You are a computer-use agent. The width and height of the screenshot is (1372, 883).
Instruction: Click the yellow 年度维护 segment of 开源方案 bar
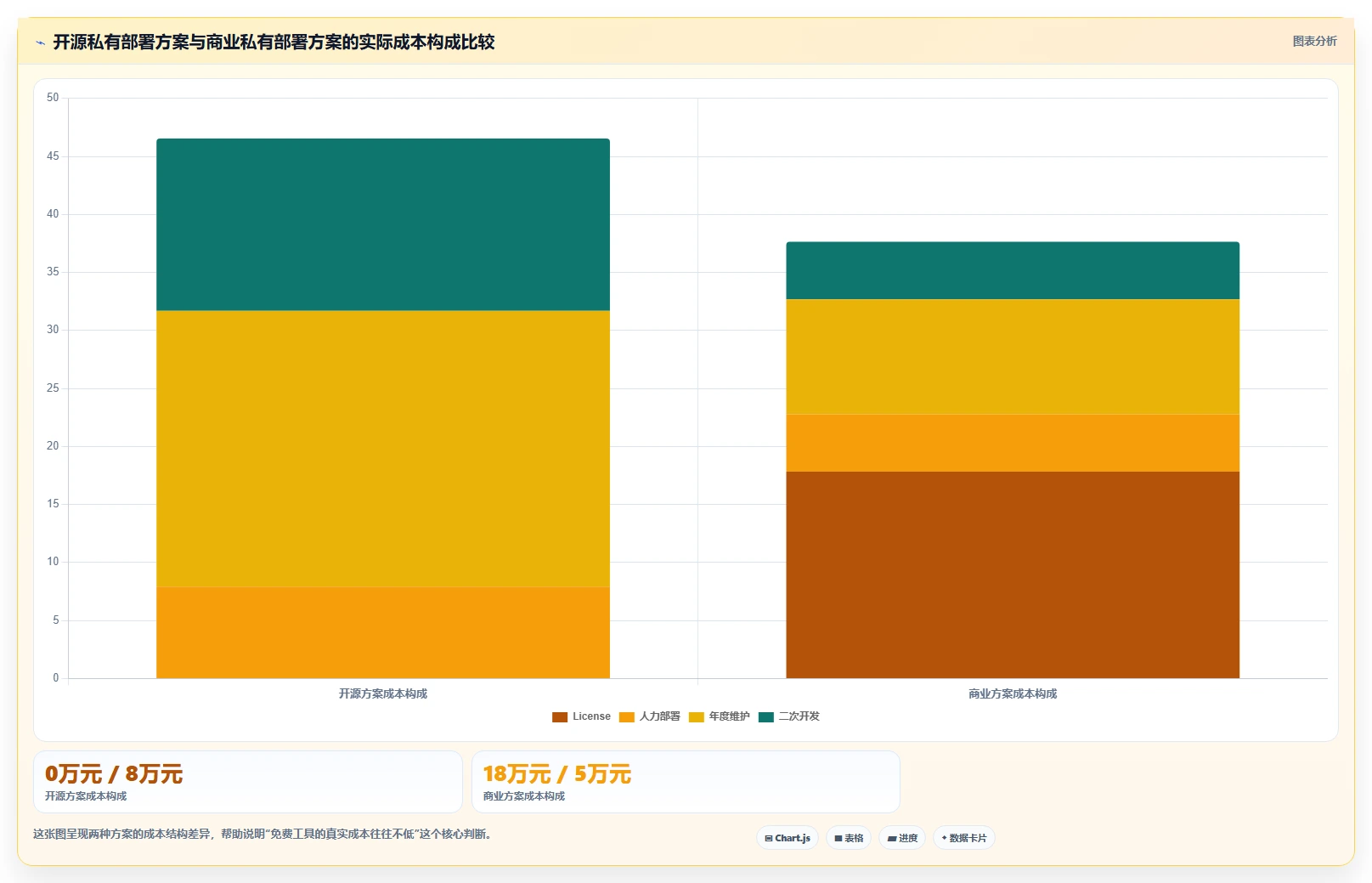[383, 449]
